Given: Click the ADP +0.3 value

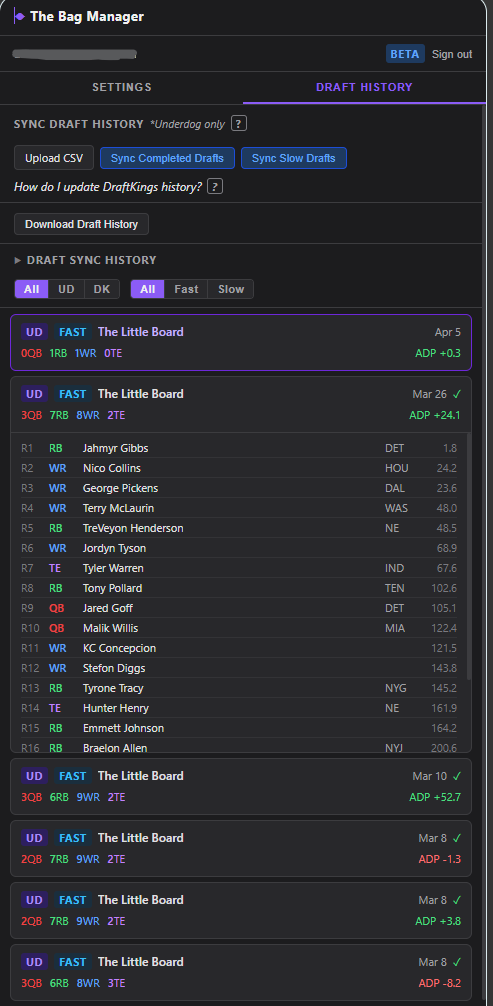Looking at the screenshot, I should (438, 353).
